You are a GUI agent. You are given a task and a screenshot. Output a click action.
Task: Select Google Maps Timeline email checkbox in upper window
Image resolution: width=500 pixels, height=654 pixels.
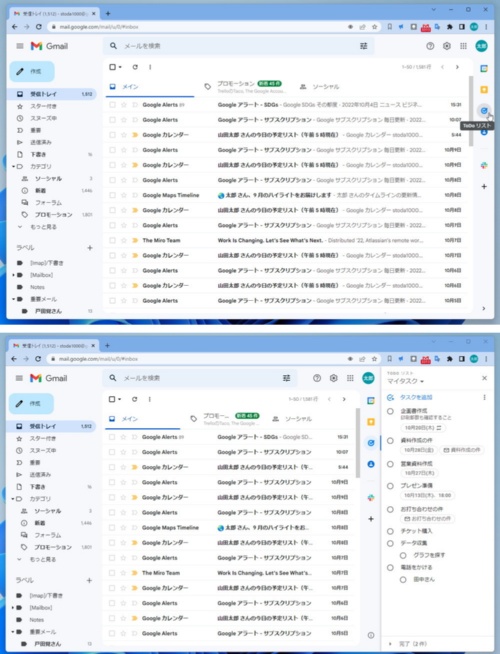[x=112, y=195]
